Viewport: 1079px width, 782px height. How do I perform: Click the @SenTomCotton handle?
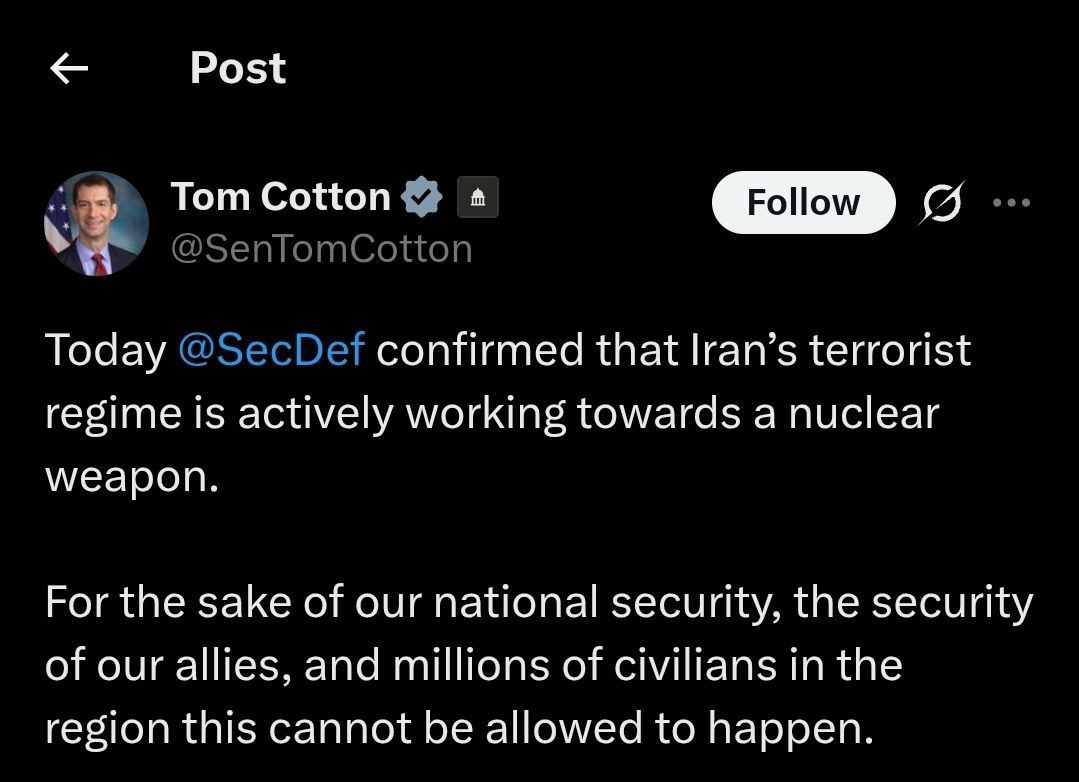[321, 248]
